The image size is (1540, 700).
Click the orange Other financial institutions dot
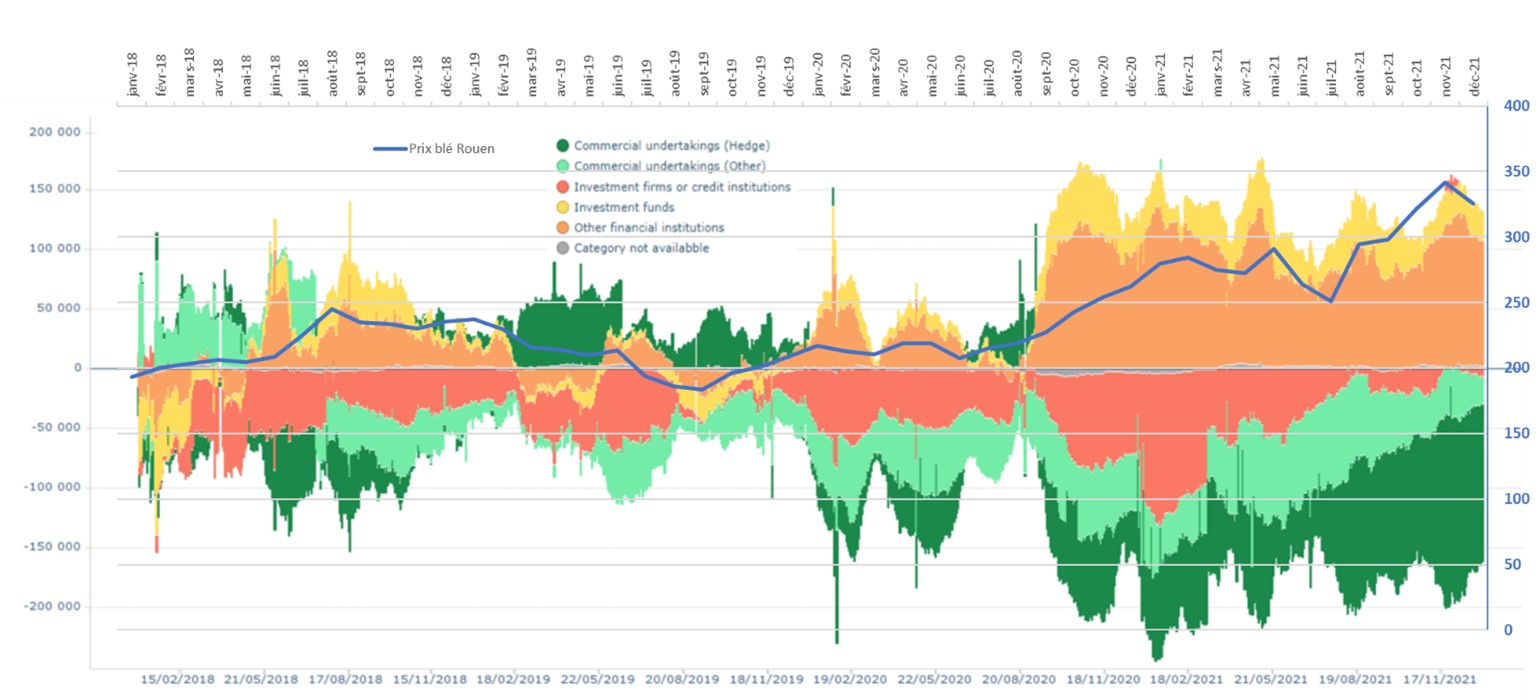click(563, 228)
